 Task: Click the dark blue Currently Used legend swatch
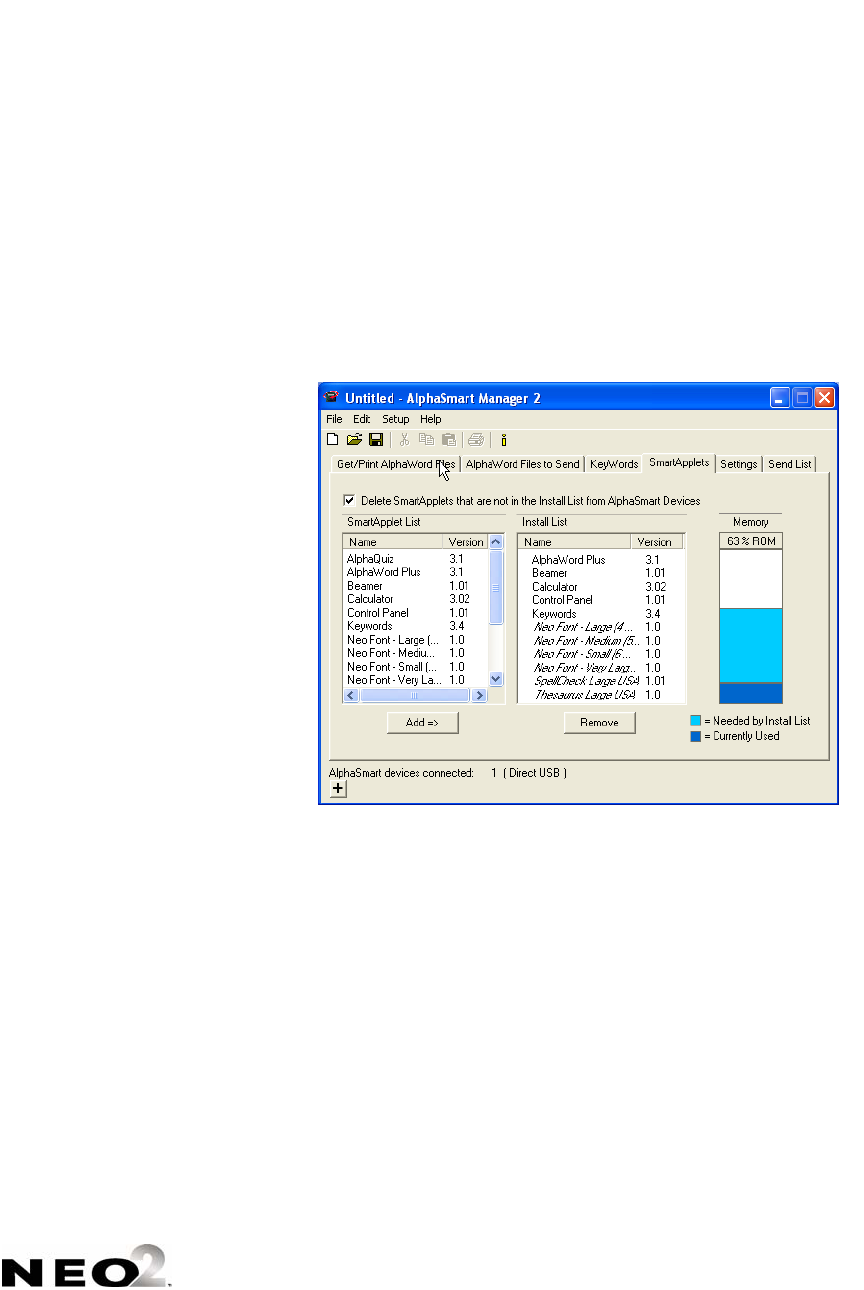695,736
